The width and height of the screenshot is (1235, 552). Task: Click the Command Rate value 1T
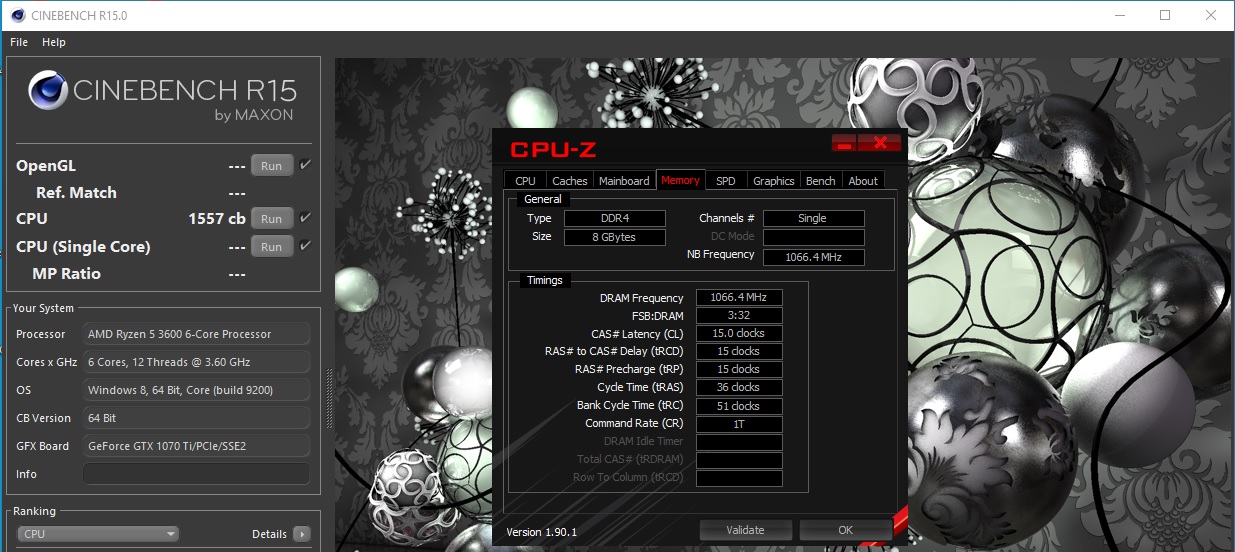coord(739,424)
